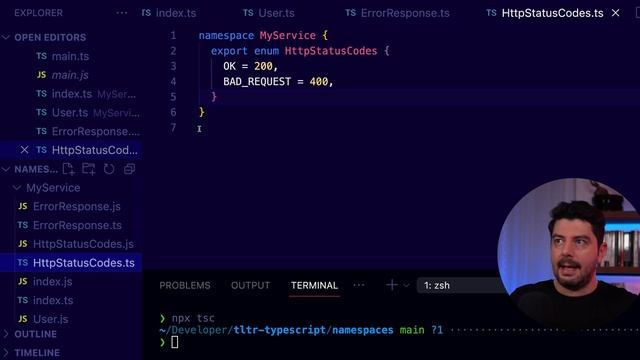Select HttpStatusCod... entry in Open Editors
Image resolution: width=640 pixels, height=360 pixels.
[x=70, y=150]
